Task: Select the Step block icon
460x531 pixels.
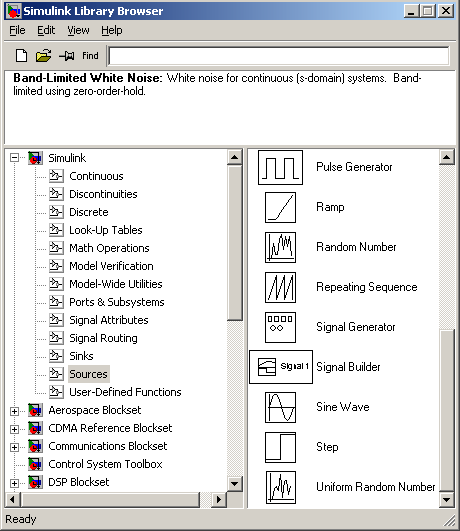Action: (280, 447)
